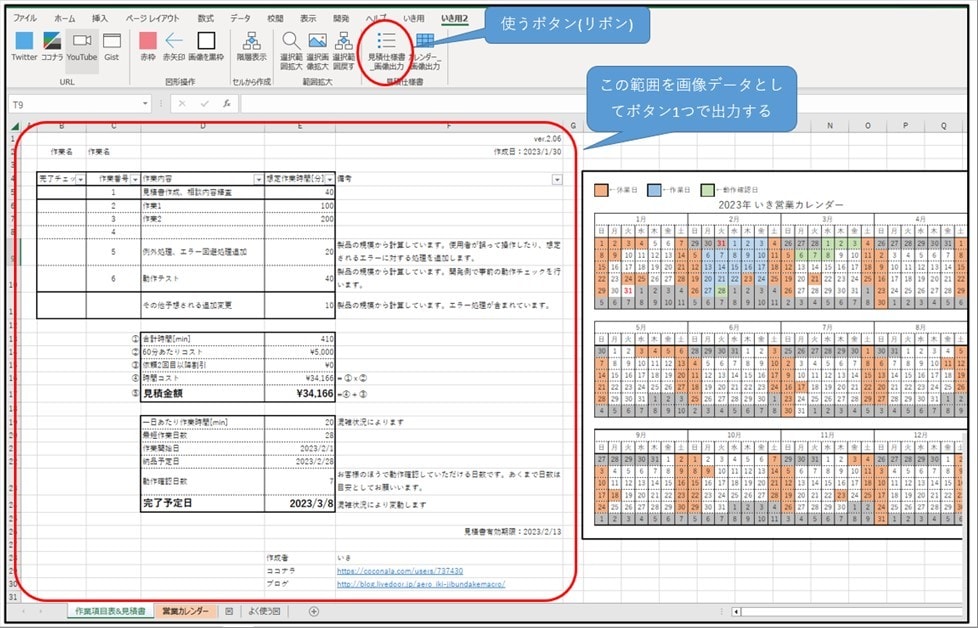
Task: Open the ファイル menu tab
Action: click(25, 19)
